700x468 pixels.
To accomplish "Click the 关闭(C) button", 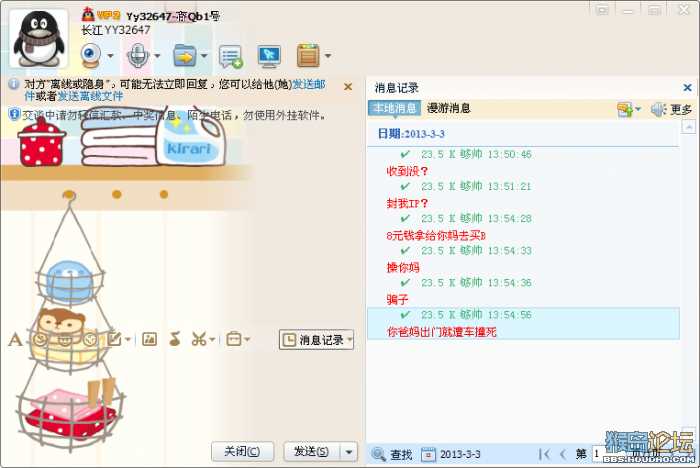I will (242, 451).
